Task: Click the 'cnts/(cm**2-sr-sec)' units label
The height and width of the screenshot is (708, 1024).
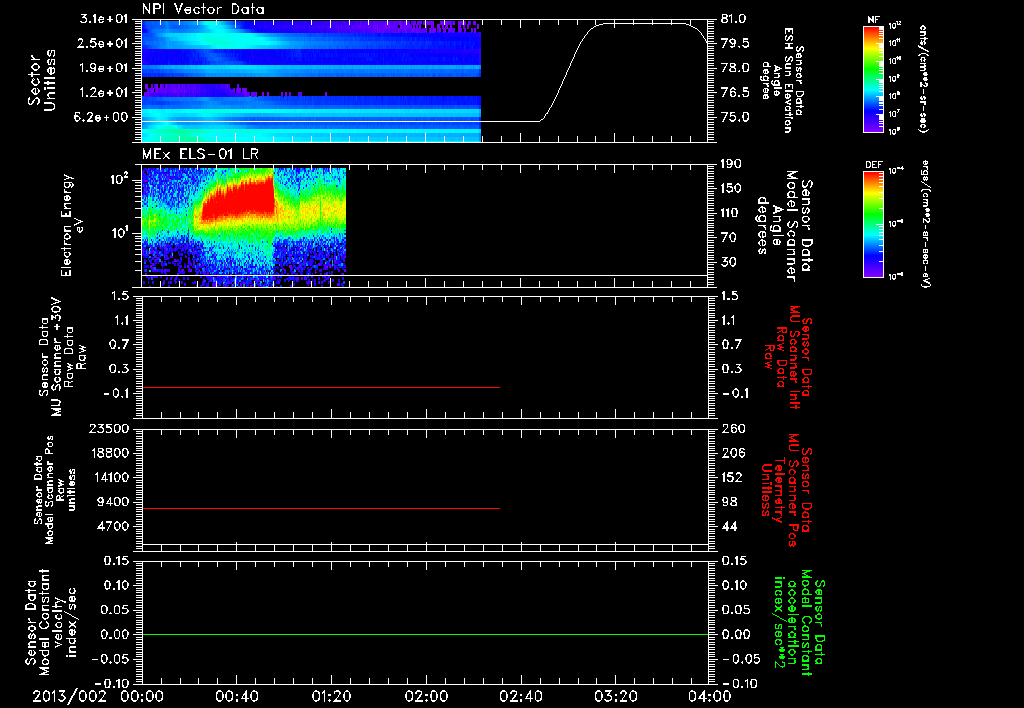Action: pos(923,79)
